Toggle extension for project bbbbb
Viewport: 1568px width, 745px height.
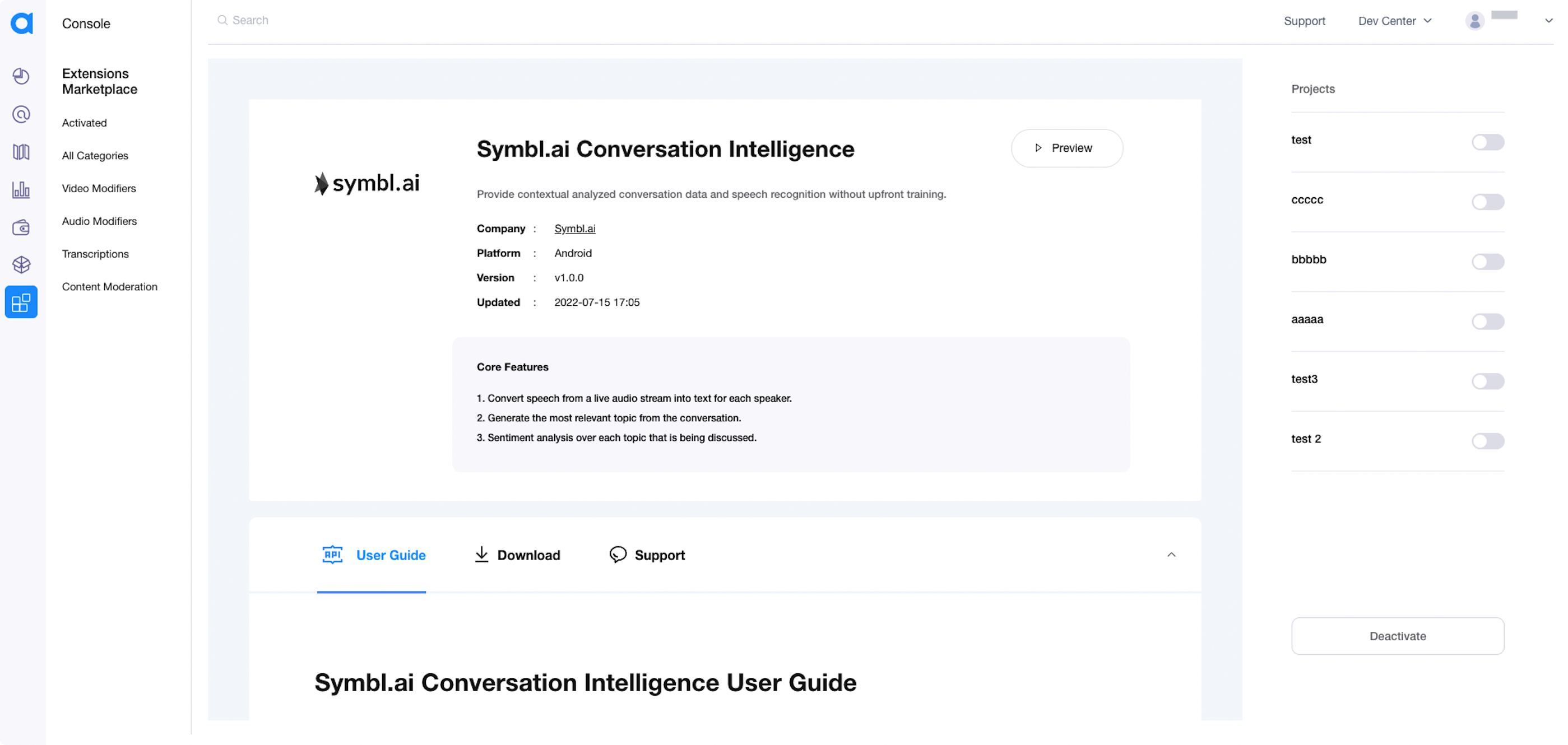1488,261
